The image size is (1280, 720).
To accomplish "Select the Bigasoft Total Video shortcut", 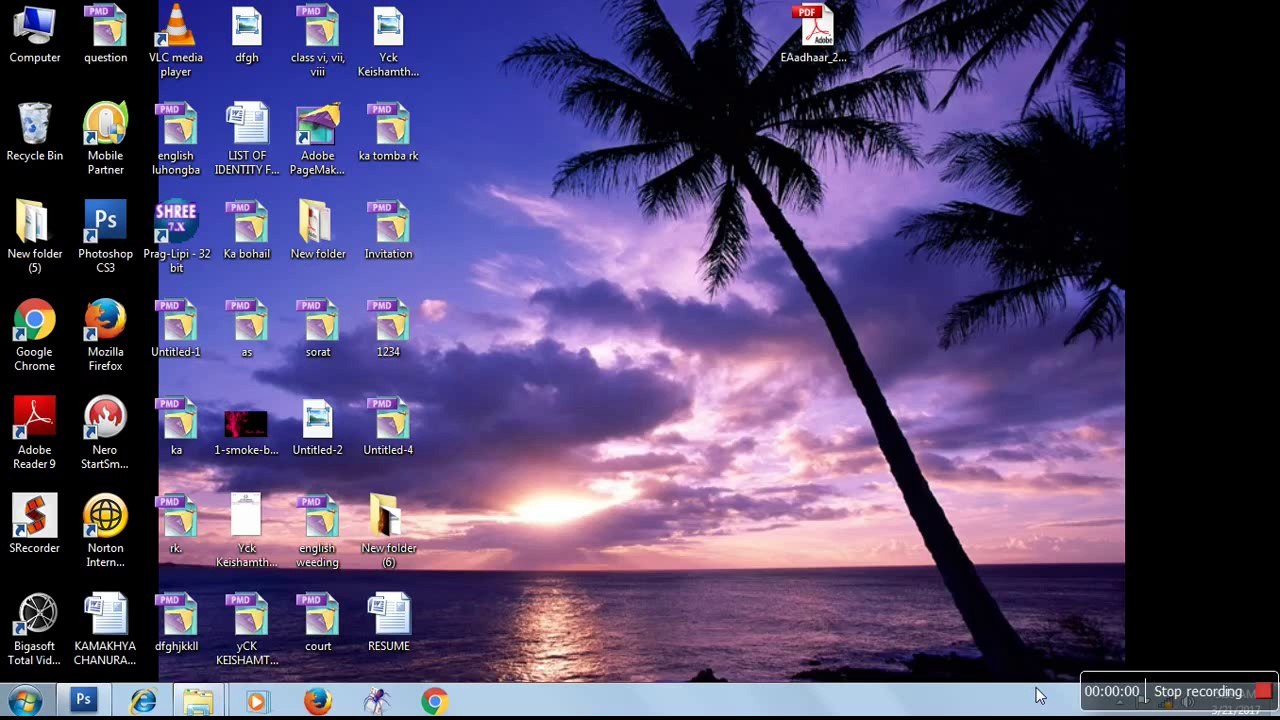I will coord(34,629).
